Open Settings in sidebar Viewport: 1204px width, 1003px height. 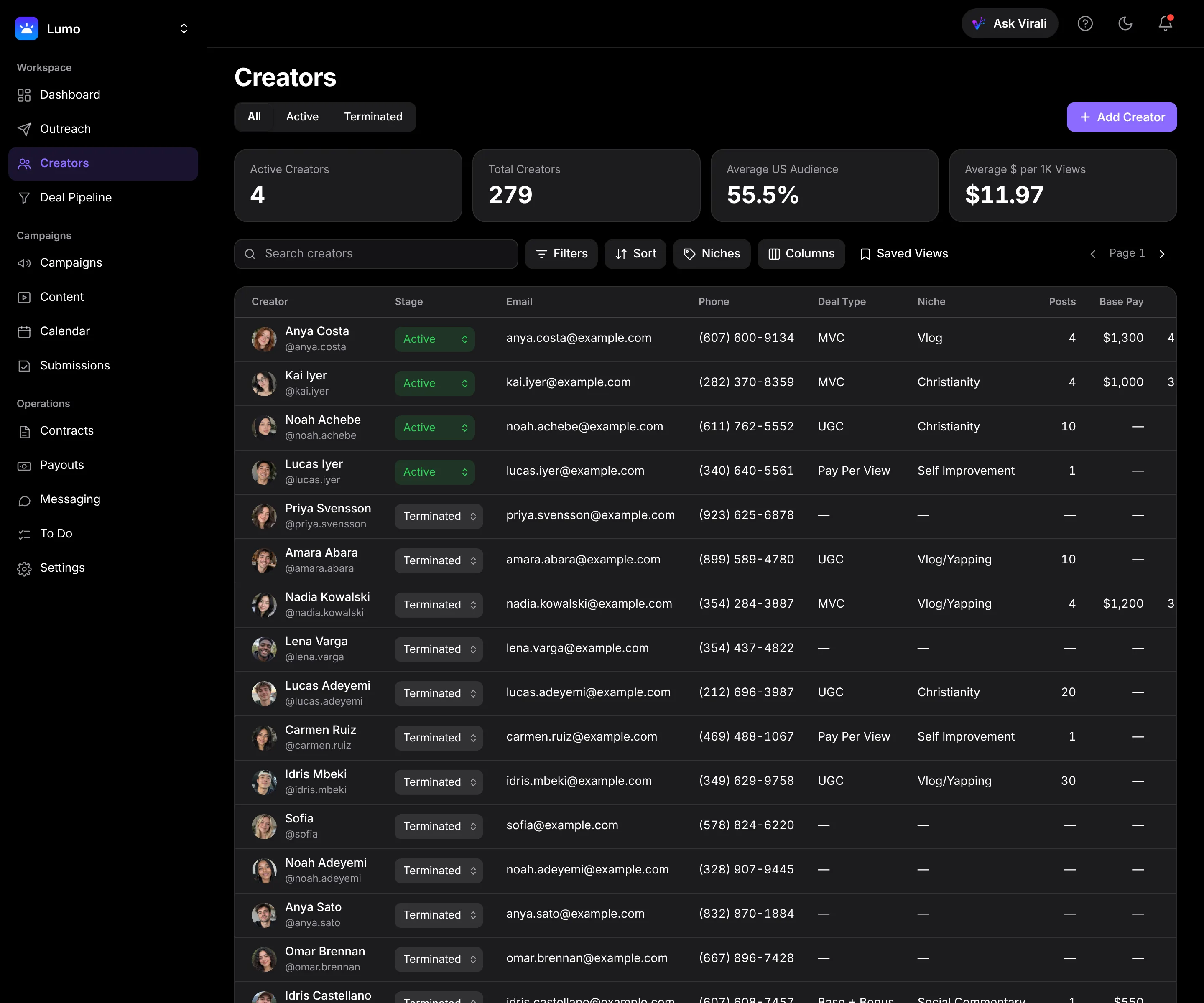point(103,568)
